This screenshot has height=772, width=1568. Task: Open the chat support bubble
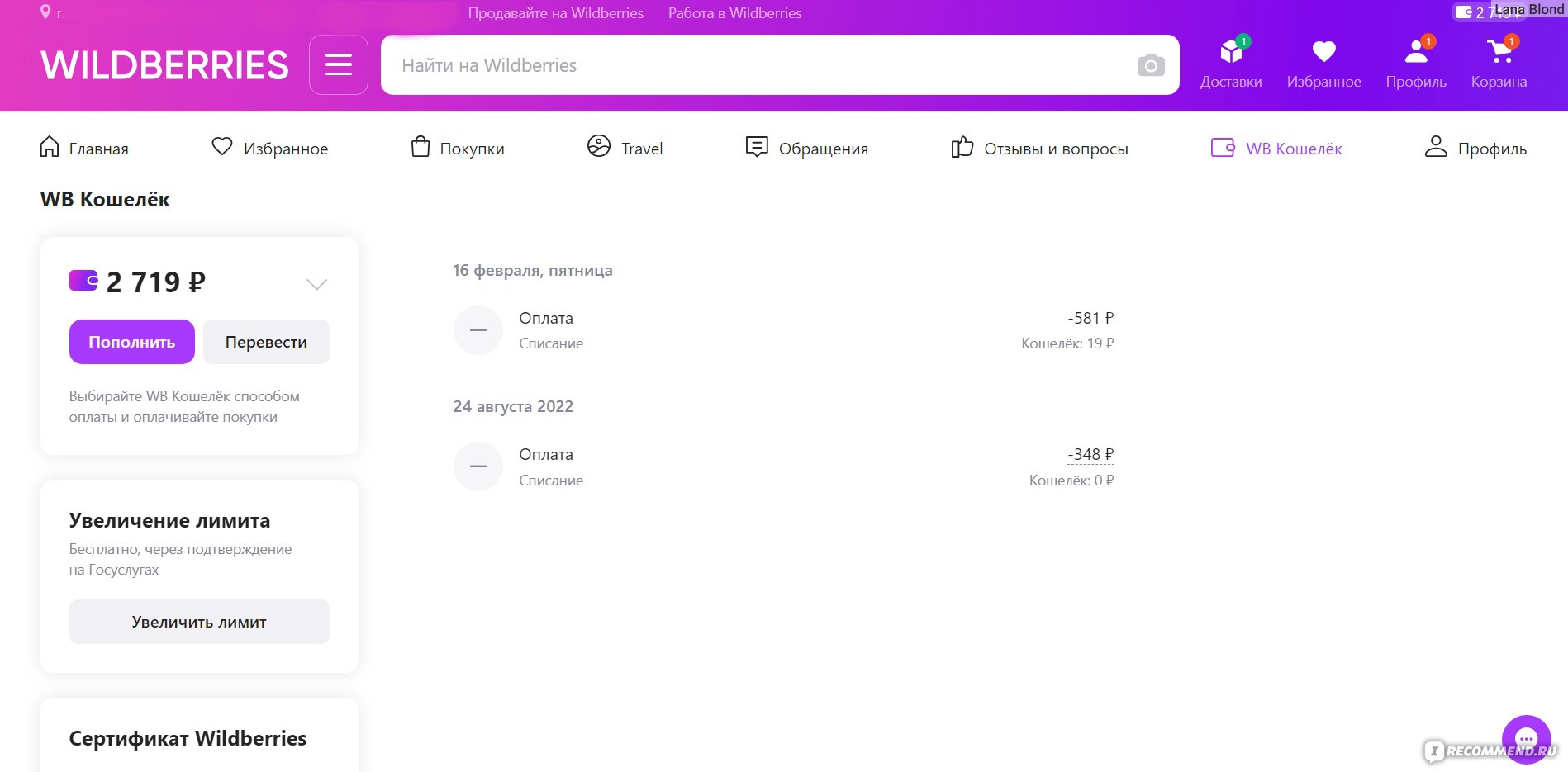[x=1526, y=739]
